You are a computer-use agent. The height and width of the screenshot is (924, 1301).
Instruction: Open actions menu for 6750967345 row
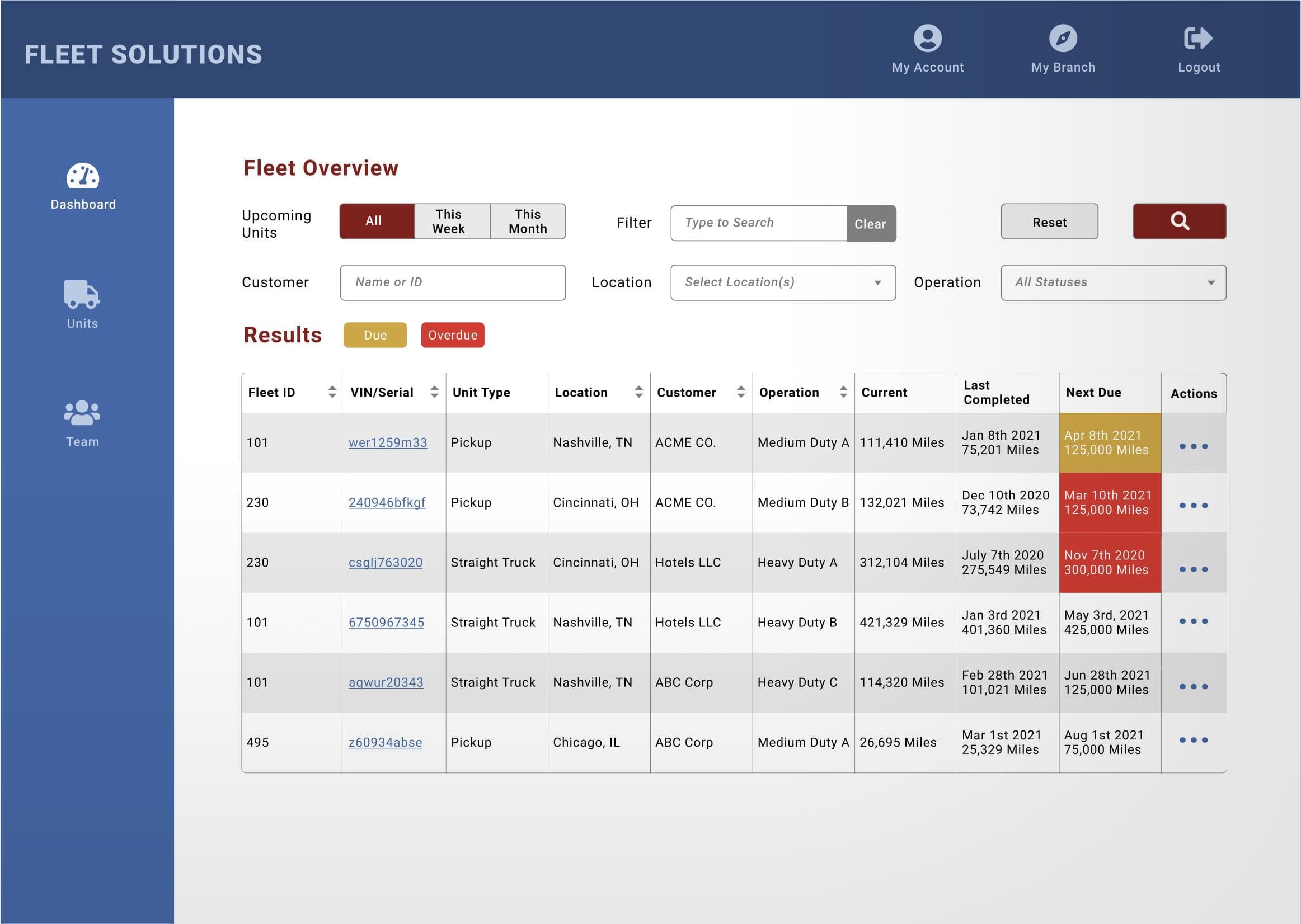coord(1194,621)
